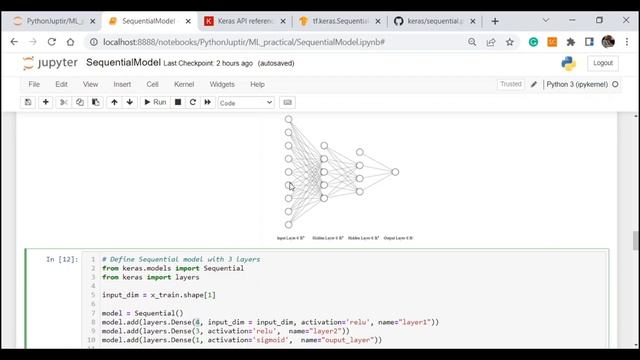Rename the SequentialModel notebook title
The width and height of the screenshot is (640, 360).
123,62
